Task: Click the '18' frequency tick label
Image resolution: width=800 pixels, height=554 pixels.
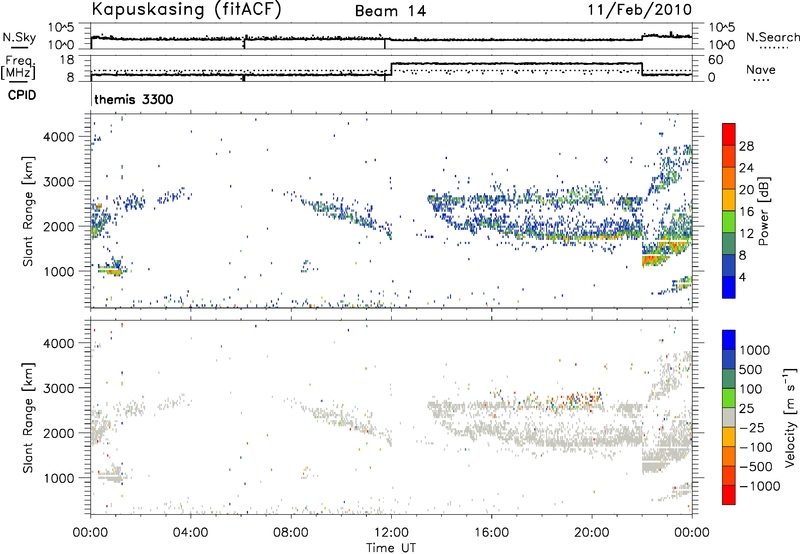Action: click(x=66, y=60)
